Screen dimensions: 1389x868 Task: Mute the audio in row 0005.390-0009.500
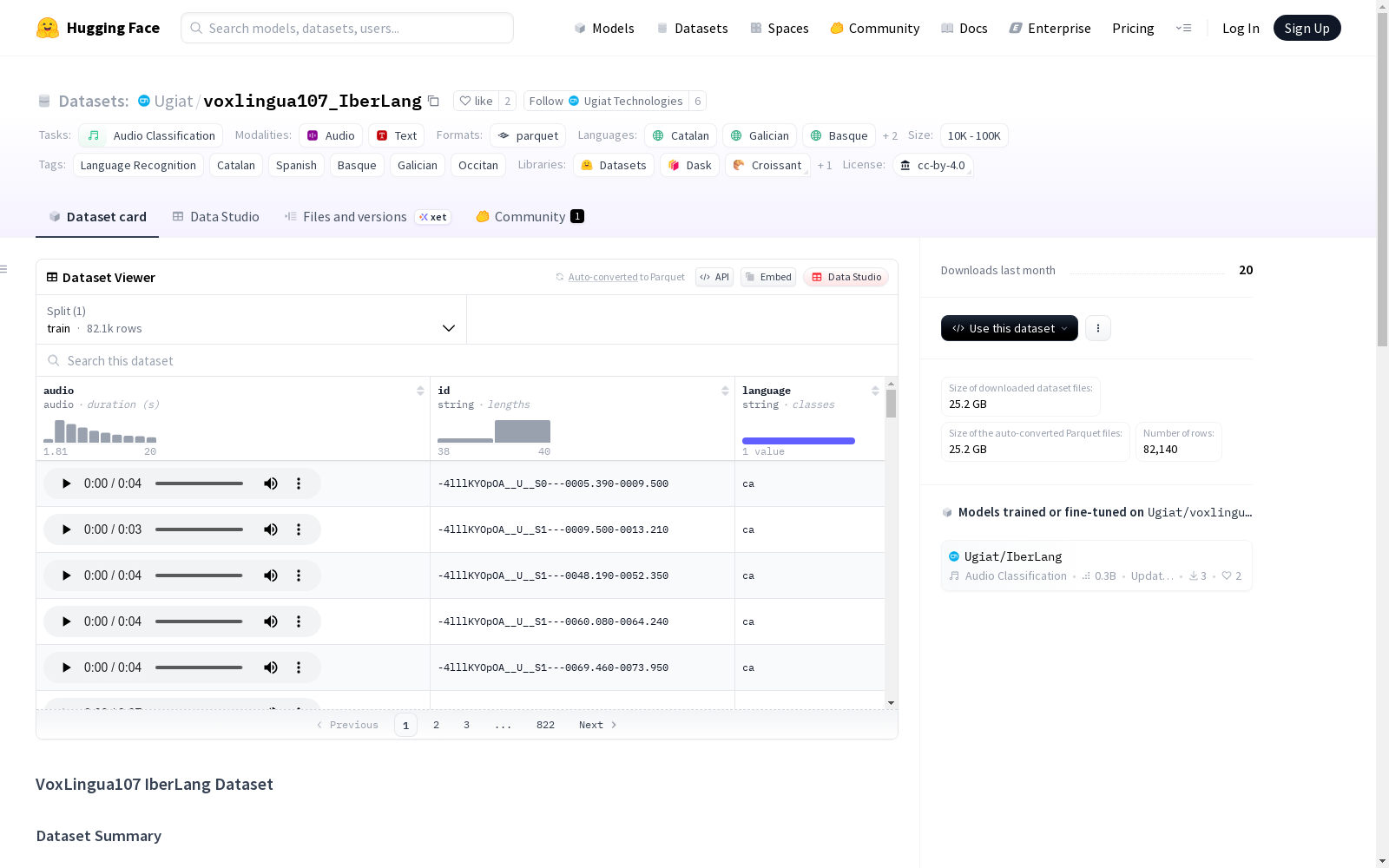pos(271,483)
